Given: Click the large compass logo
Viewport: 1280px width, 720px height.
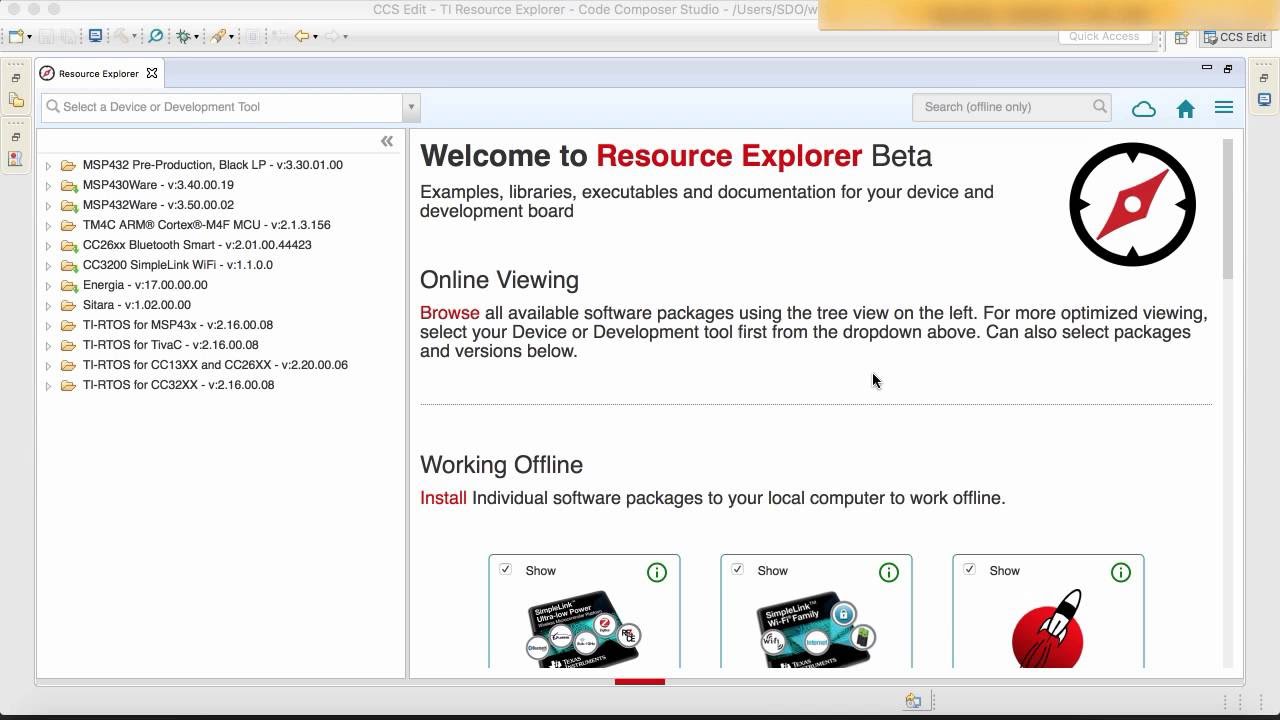Looking at the screenshot, I should 1132,204.
